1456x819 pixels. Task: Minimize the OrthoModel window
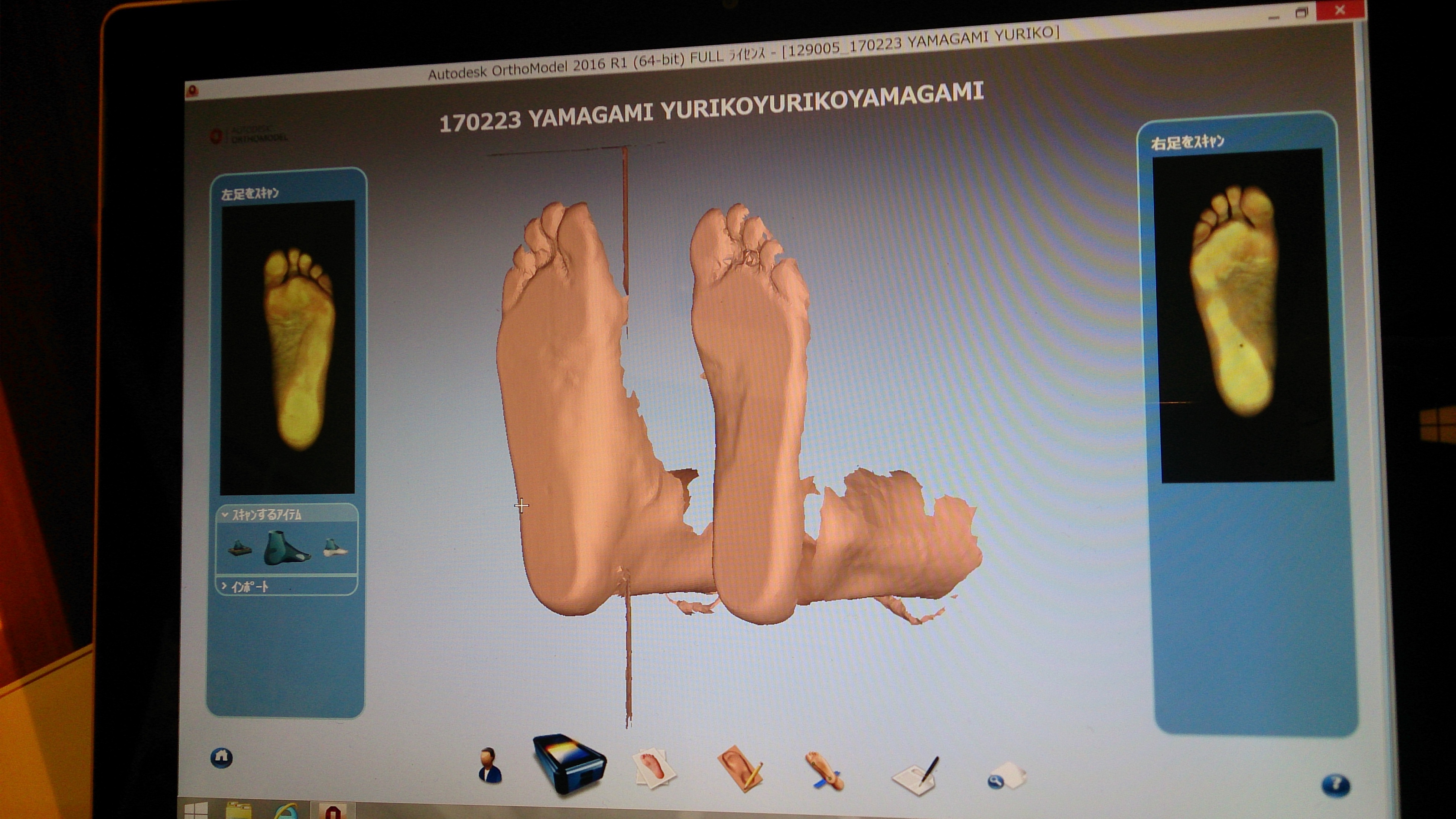point(1274,18)
